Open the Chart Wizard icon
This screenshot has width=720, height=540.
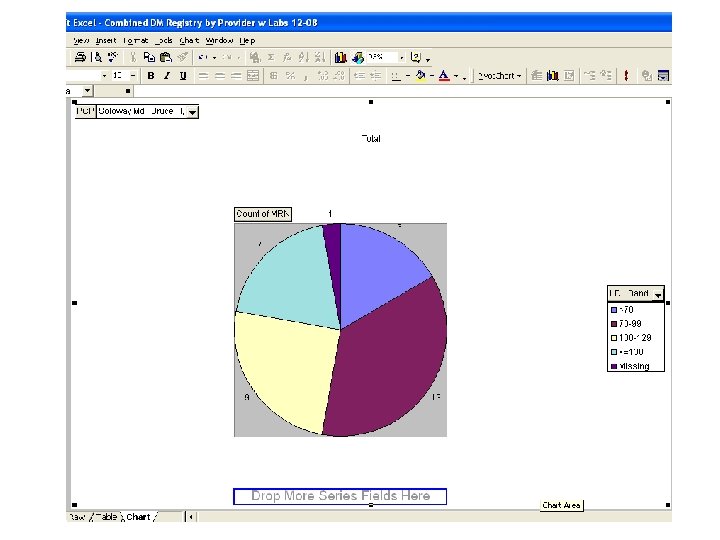click(340, 57)
